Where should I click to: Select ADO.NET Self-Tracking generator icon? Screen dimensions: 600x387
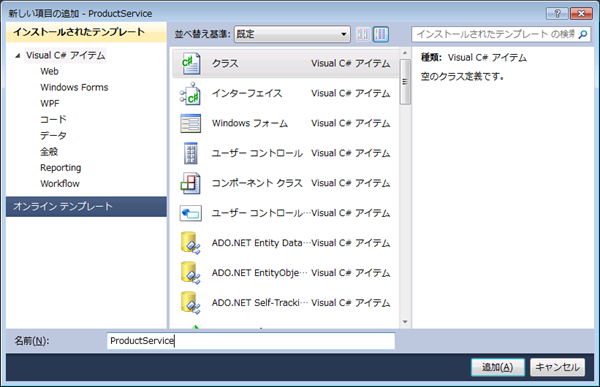191,303
